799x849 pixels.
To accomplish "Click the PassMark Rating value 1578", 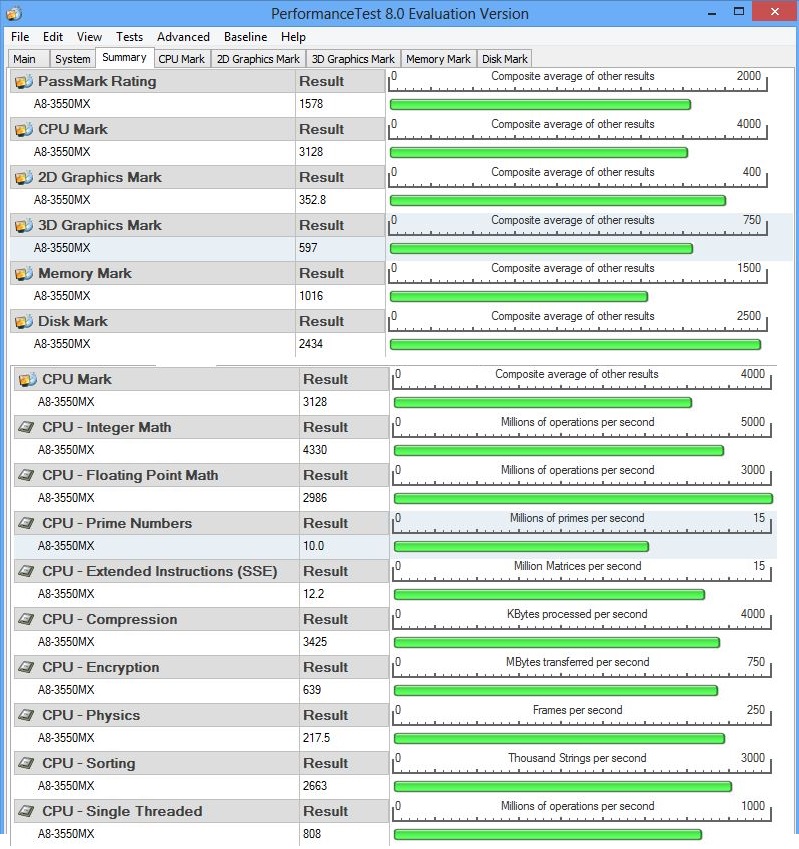I will click(311, 104).
